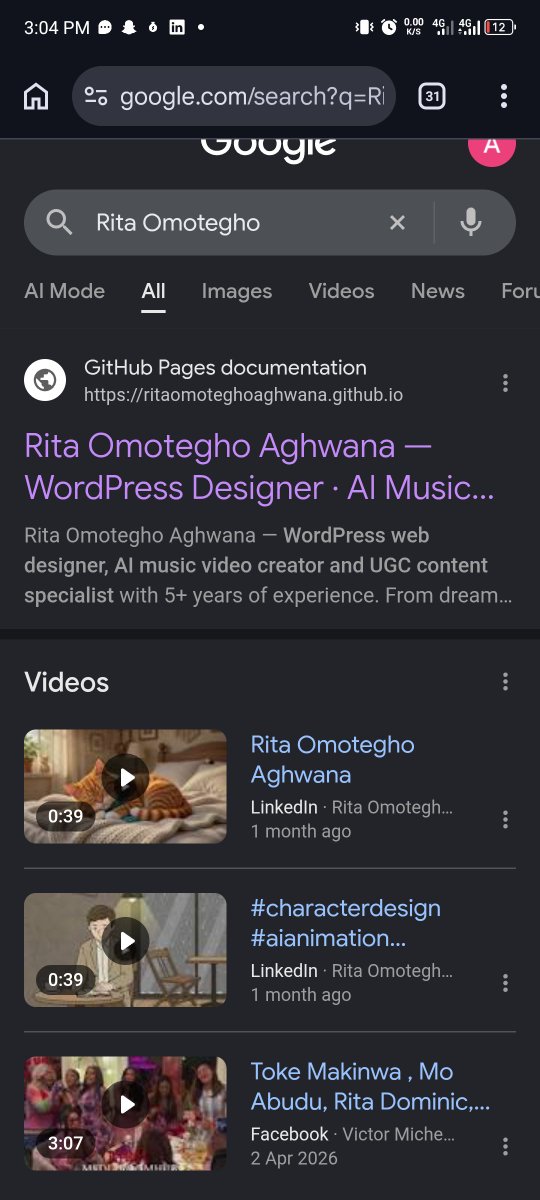Tap the Snapchat notification icon

129,28
